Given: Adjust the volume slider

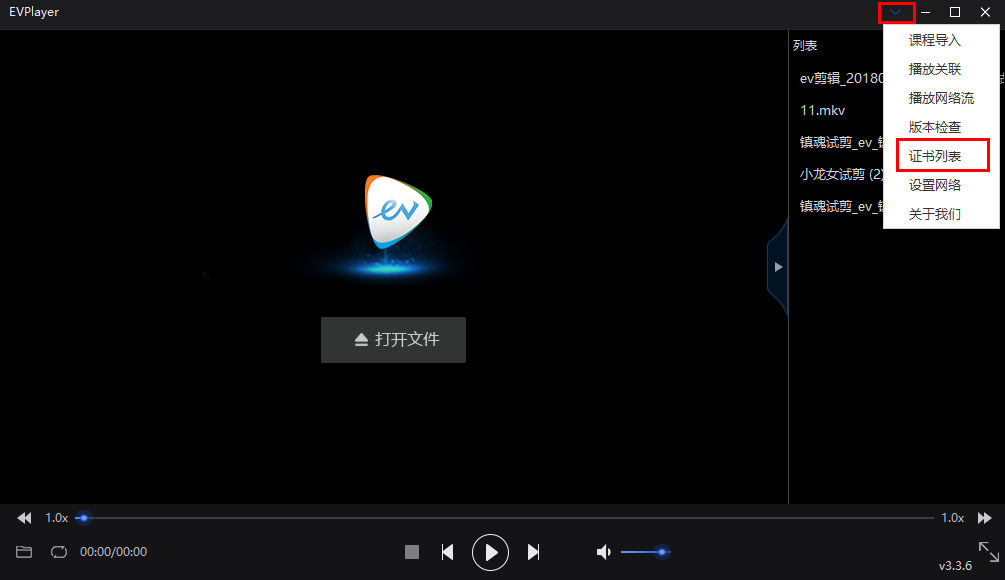Looking at the screenshot, I should pyautogui.click(x=644, y=552).
